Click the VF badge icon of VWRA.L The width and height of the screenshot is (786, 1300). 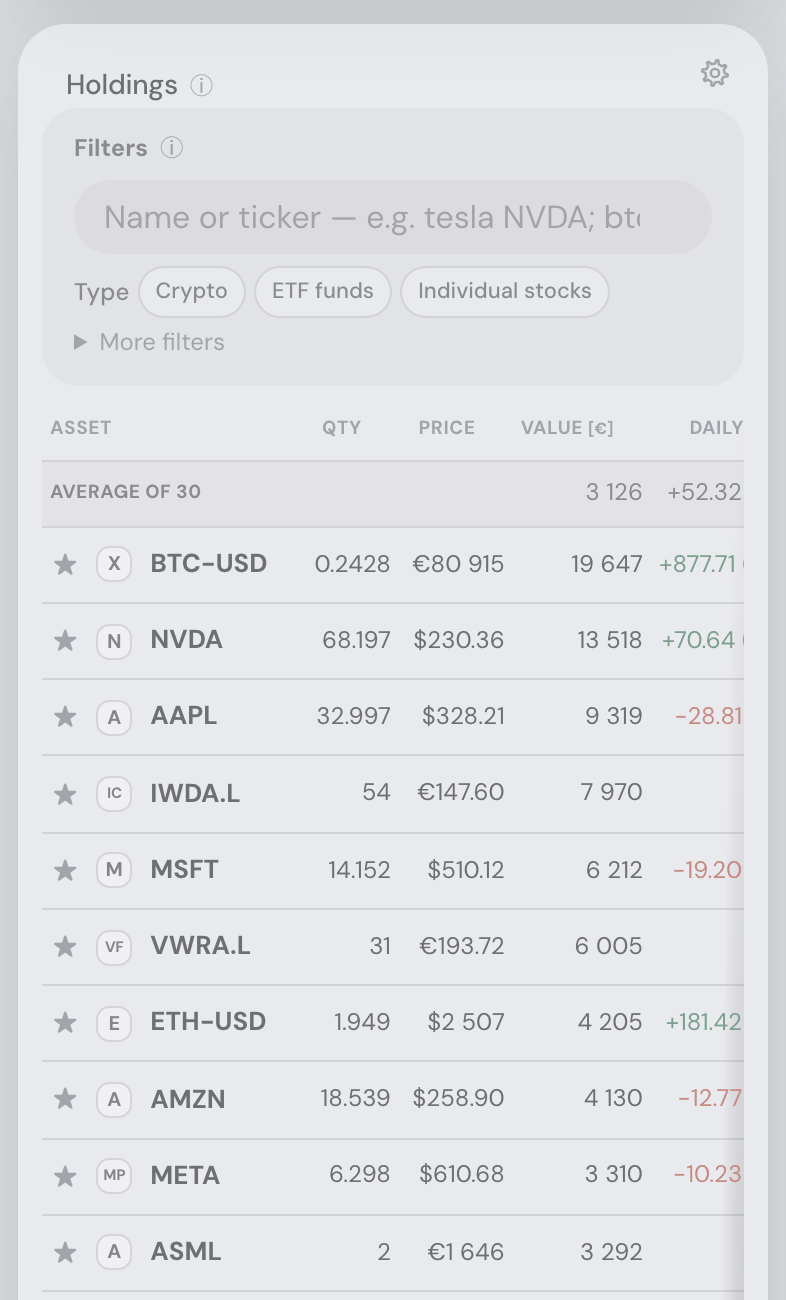(x=114, y=946)
